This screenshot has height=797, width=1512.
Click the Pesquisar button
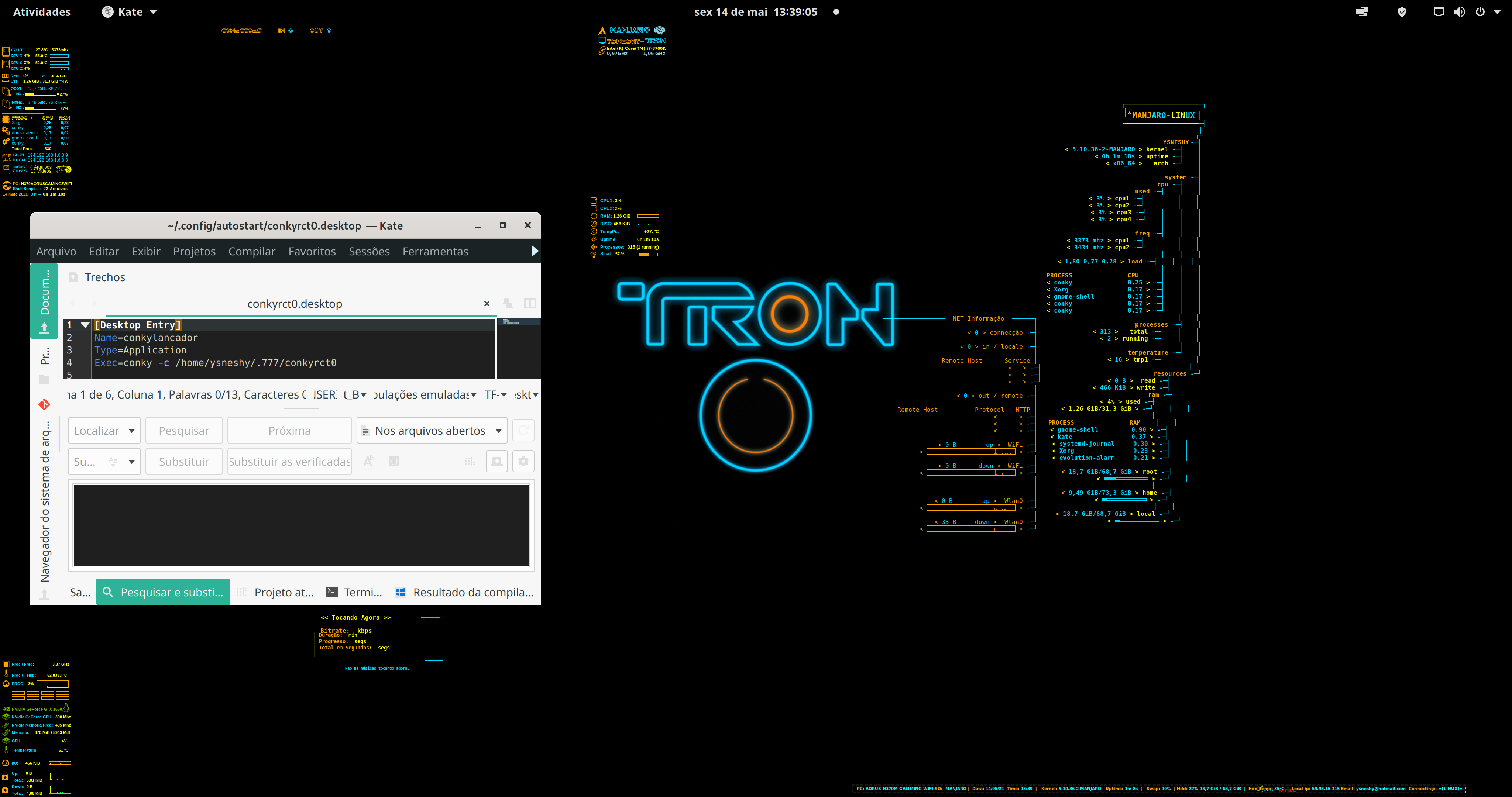click(184, 430)
